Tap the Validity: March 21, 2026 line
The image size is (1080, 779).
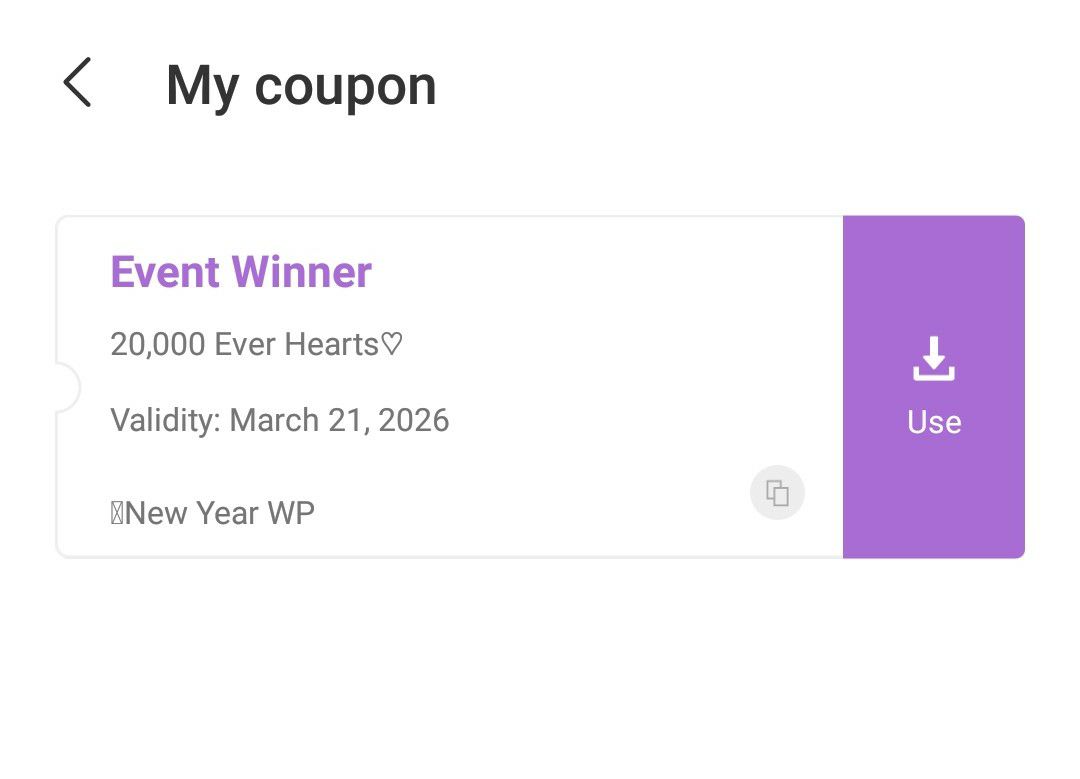(280, 420)
